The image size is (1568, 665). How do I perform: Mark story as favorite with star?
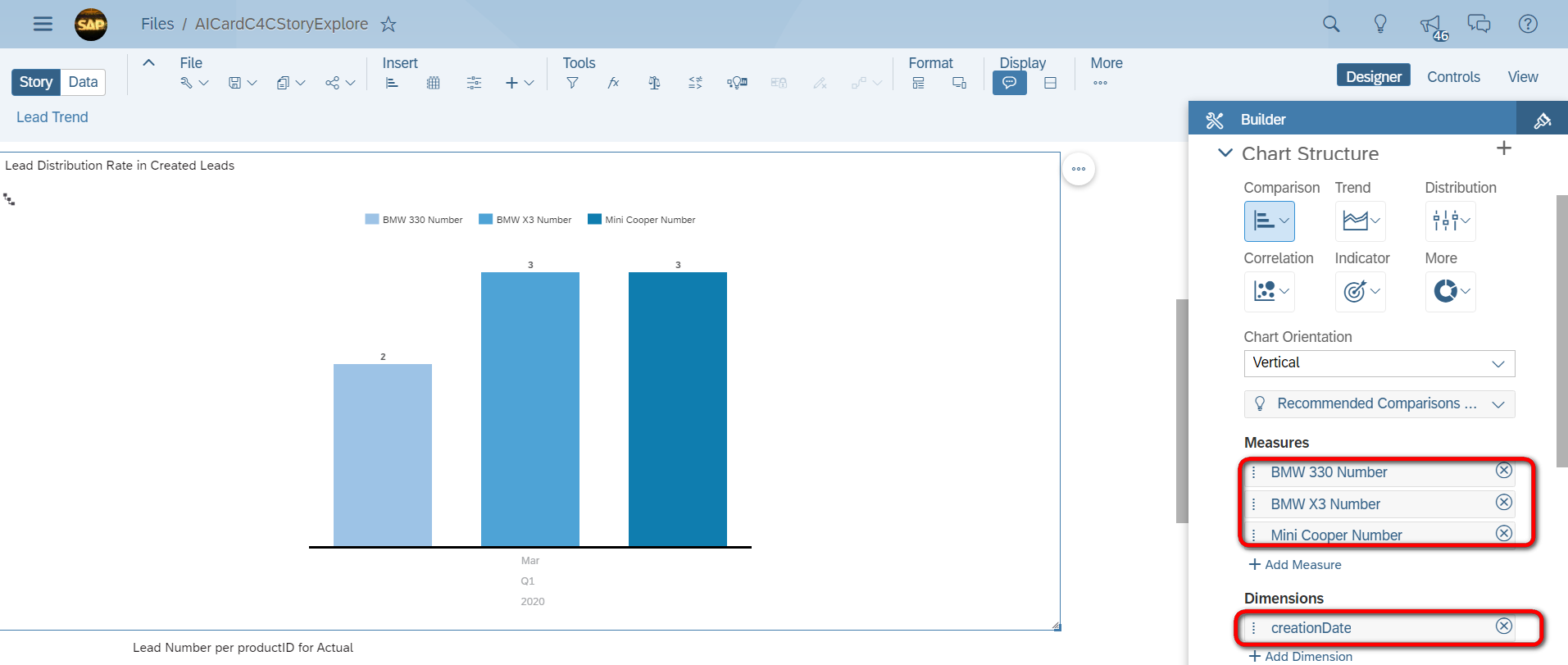[389, 25]
